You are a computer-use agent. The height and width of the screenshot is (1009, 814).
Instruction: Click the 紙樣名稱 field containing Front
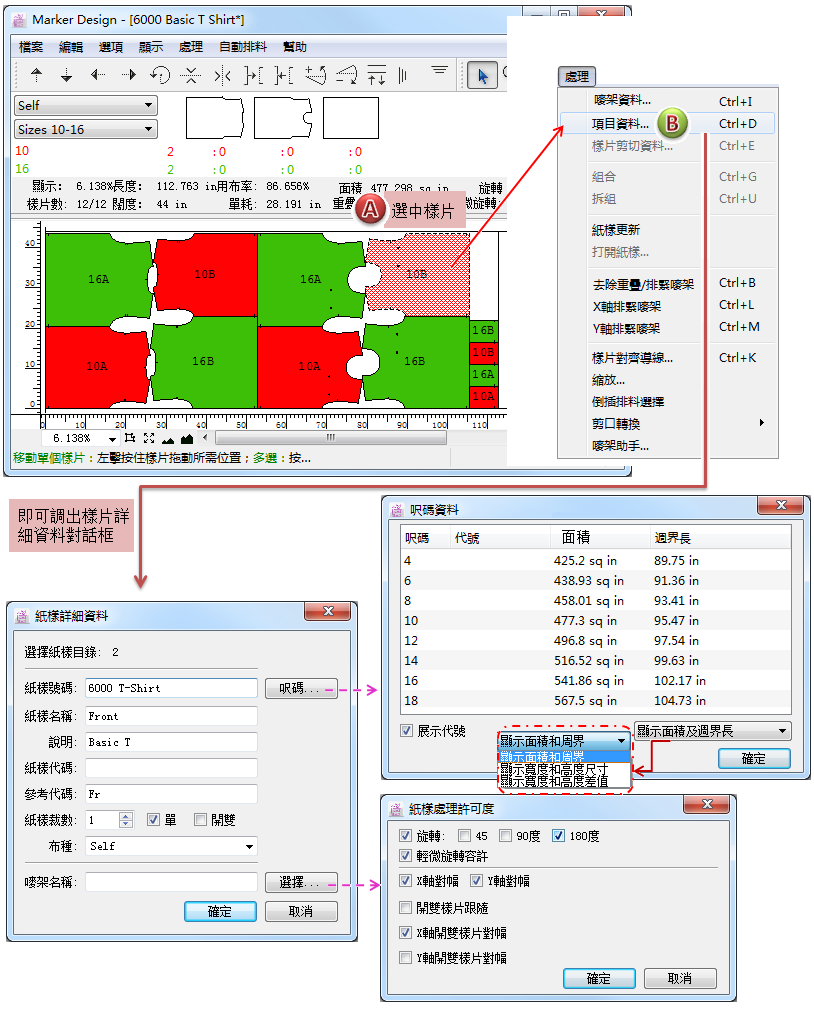point(171,716)
